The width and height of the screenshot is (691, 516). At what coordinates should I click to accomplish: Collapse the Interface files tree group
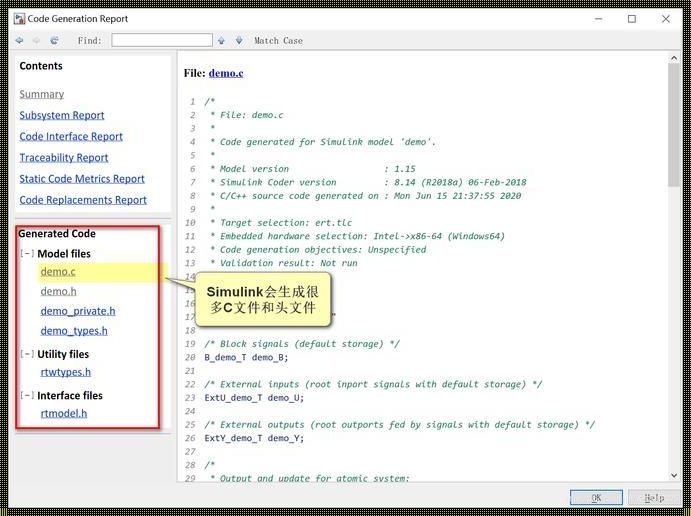pyautogui.click(x=27, y=395)
